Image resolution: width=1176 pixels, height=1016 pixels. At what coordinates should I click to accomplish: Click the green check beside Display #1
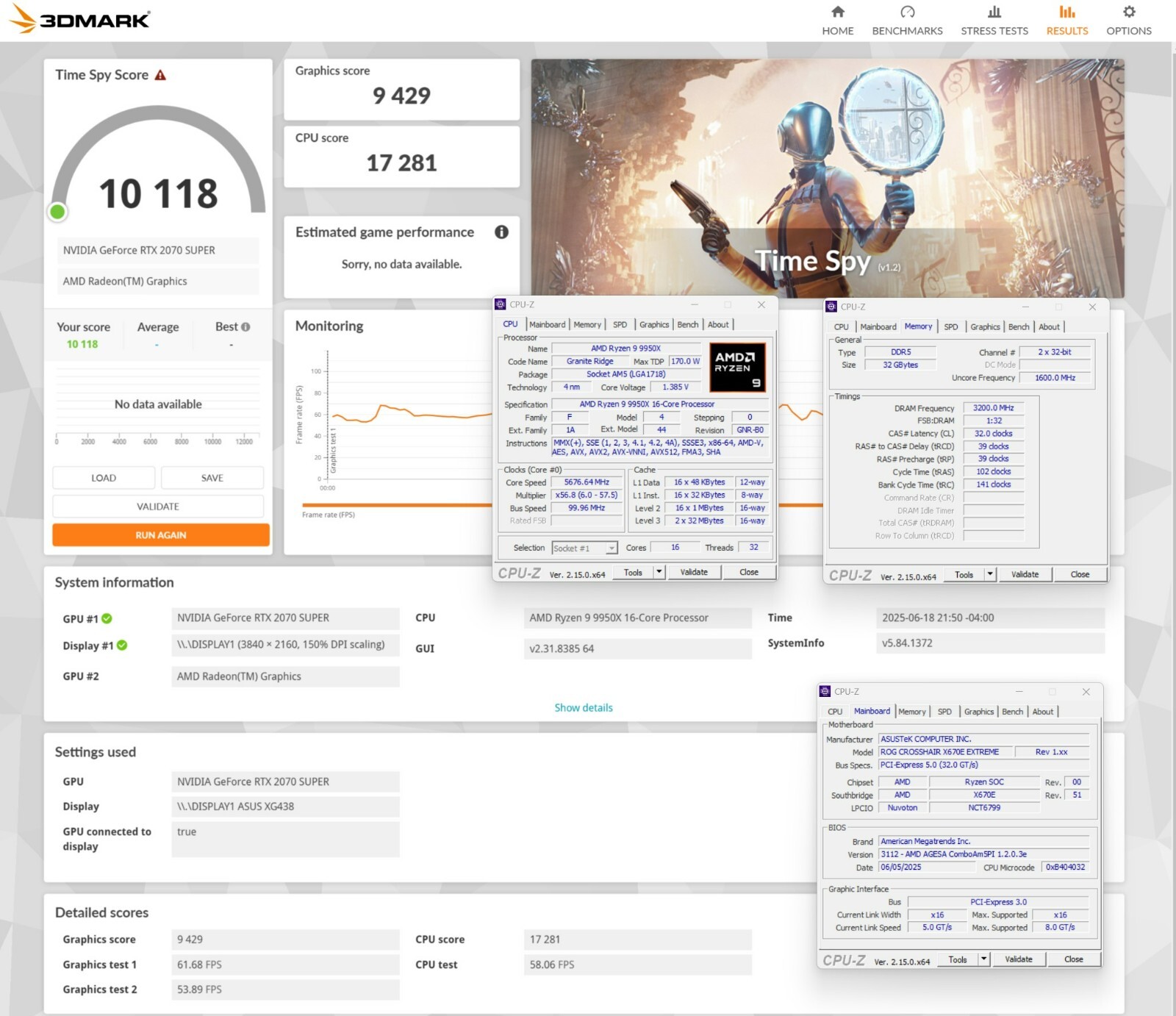122,645
